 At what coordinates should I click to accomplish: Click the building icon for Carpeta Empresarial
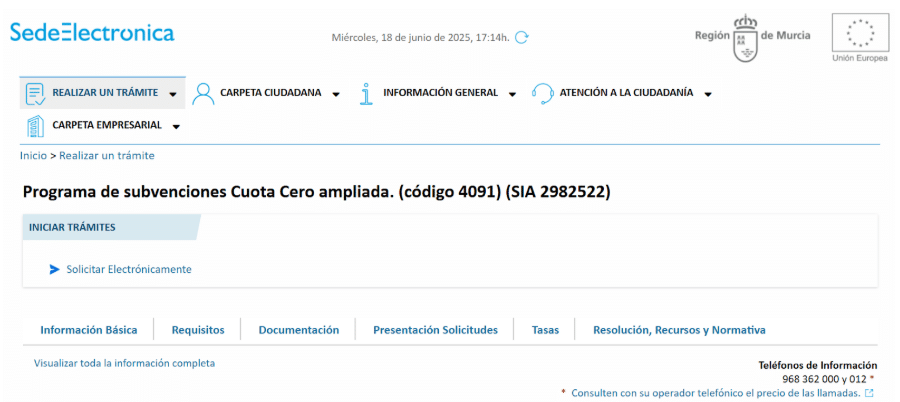point(36,126)
